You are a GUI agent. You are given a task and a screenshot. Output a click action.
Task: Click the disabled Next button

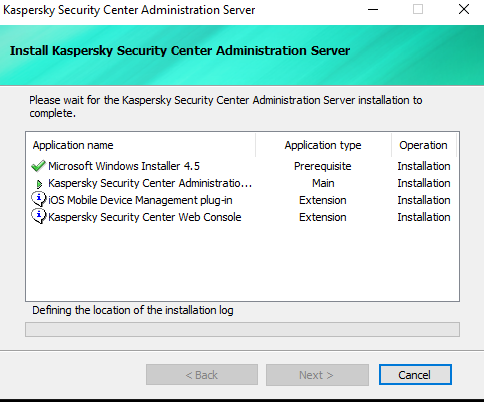(317, 375)
